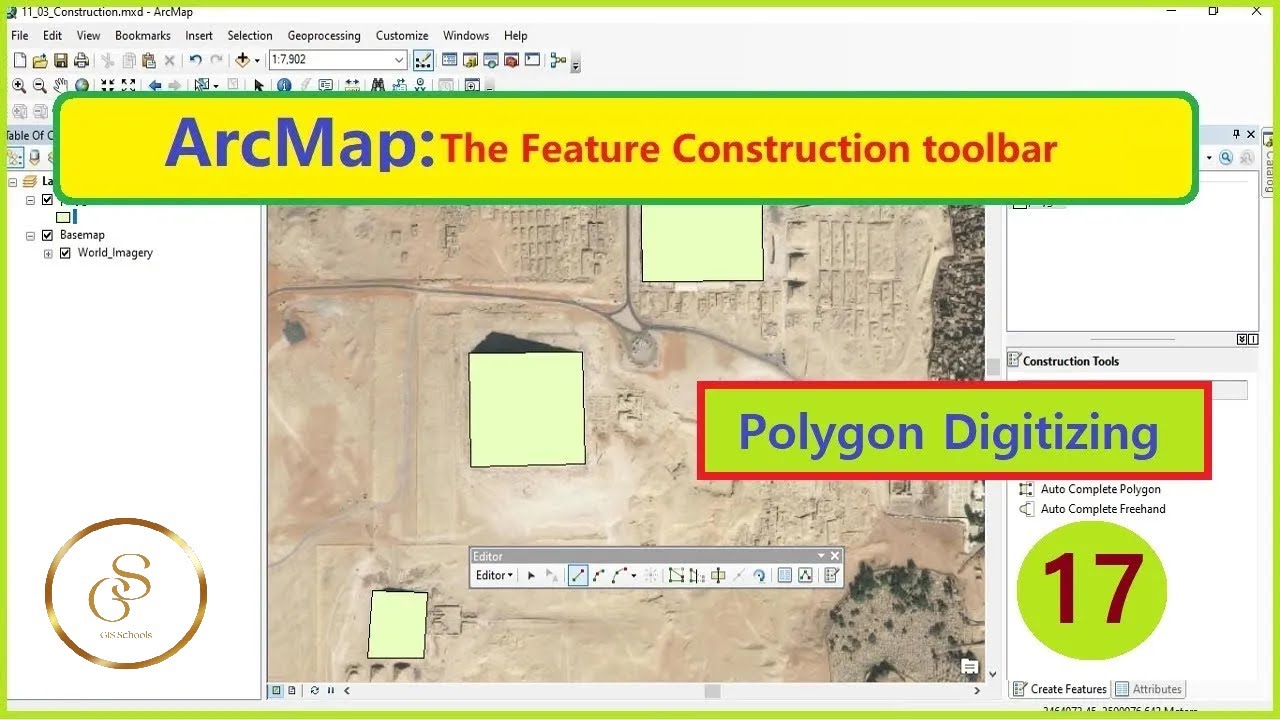Expand the World_Imagery layer node
This screenshot has width=1280, height=720.
[48, 253]
